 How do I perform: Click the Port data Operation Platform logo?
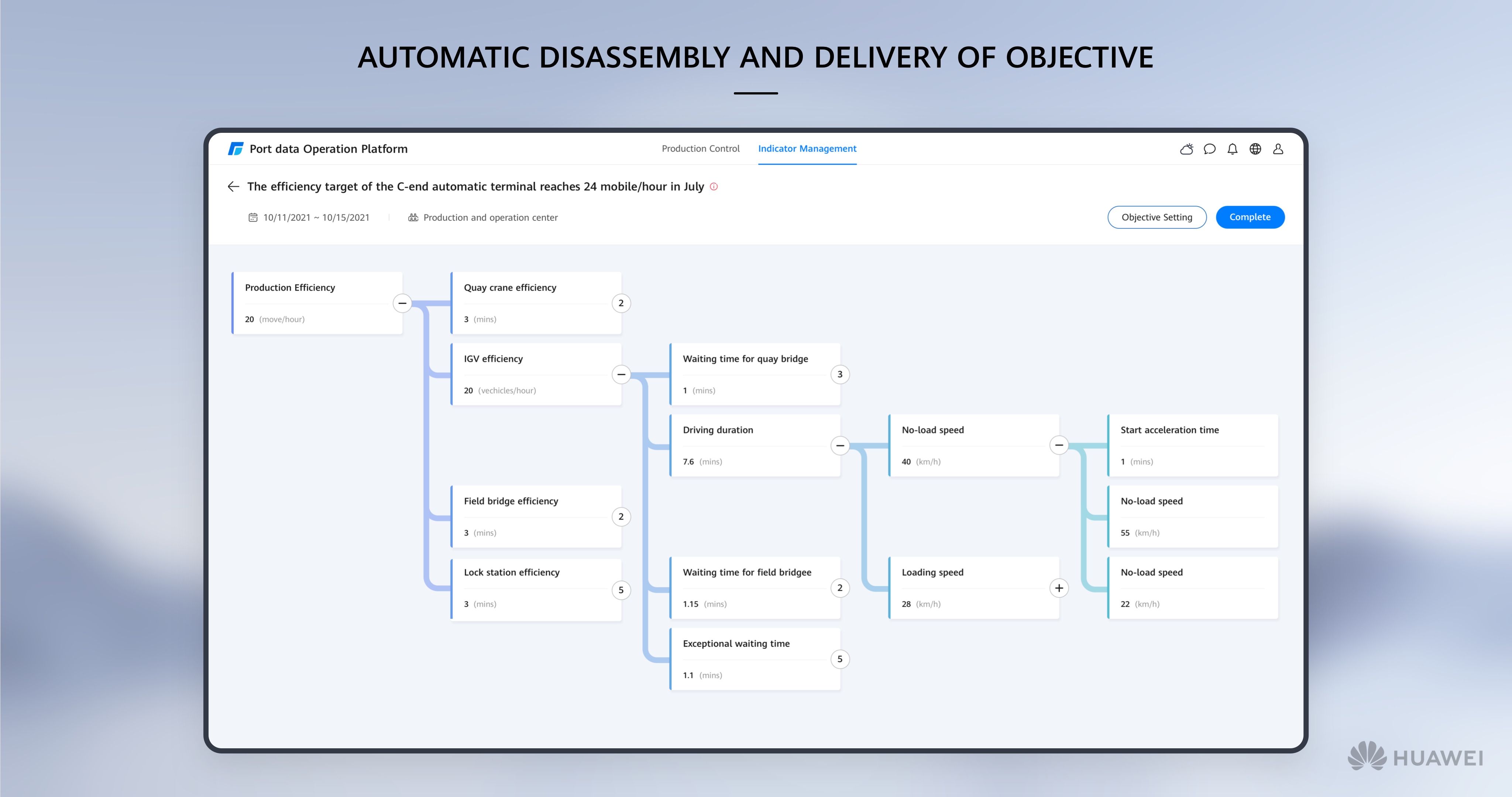tap(236, 149)
